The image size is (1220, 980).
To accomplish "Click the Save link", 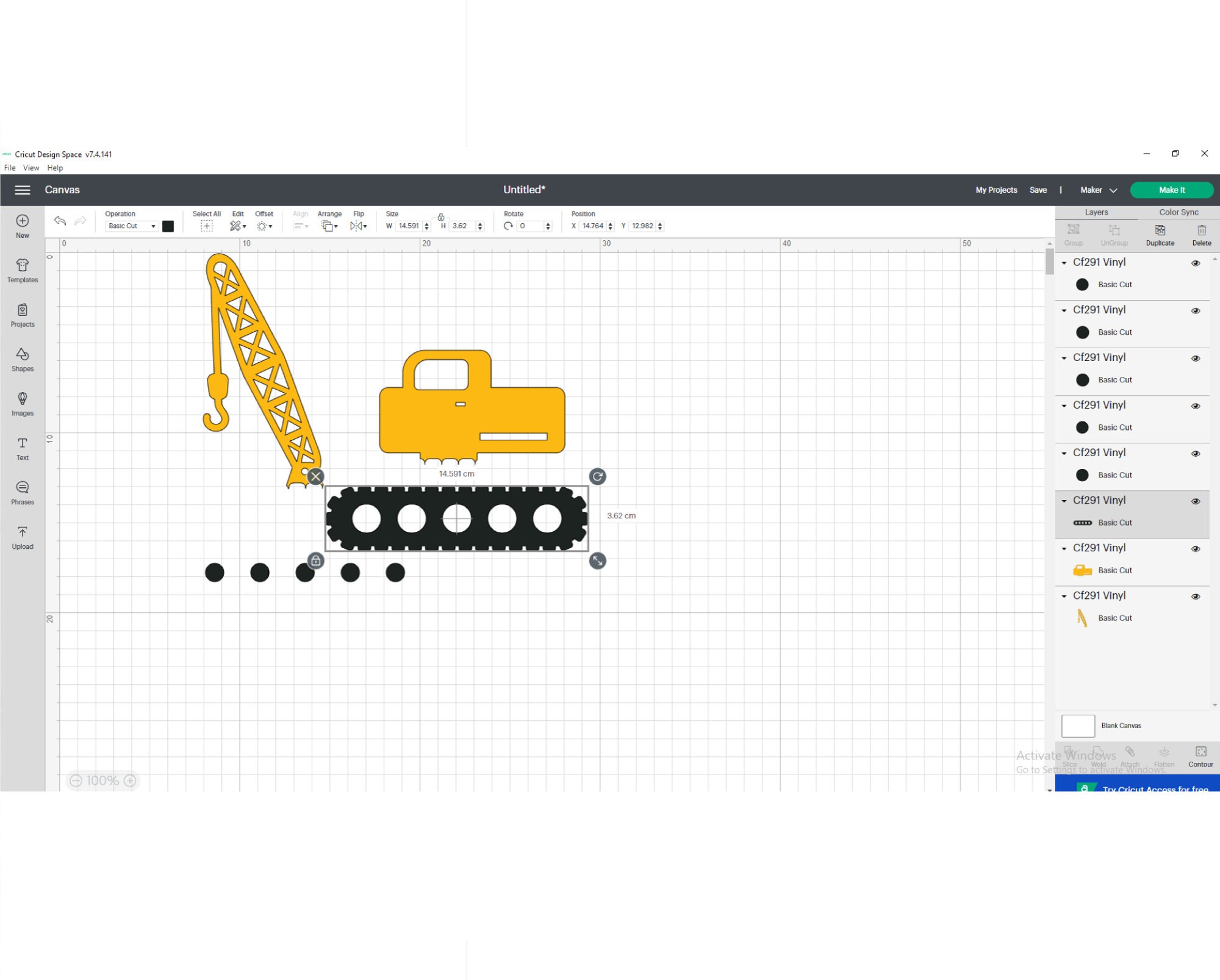I will point(1038,190).
